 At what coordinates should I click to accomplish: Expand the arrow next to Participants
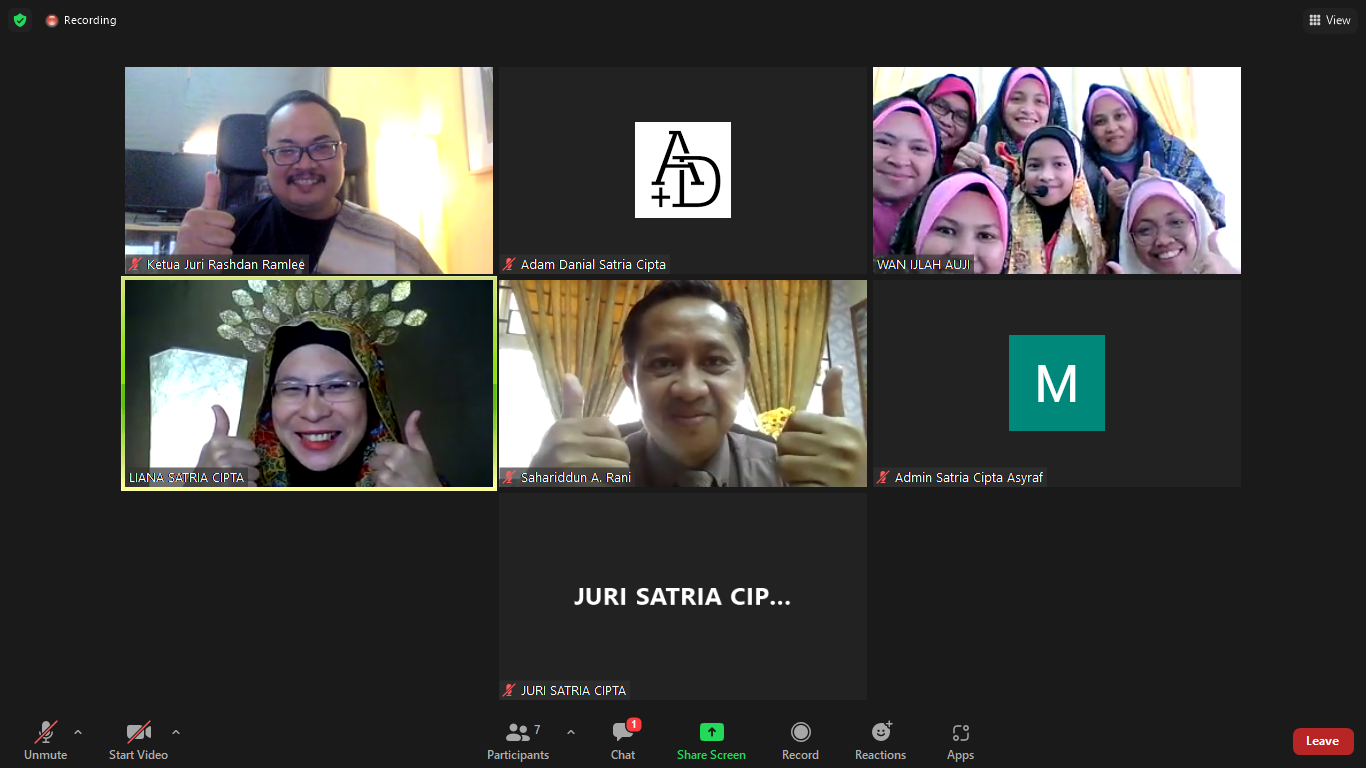point(571,732)
